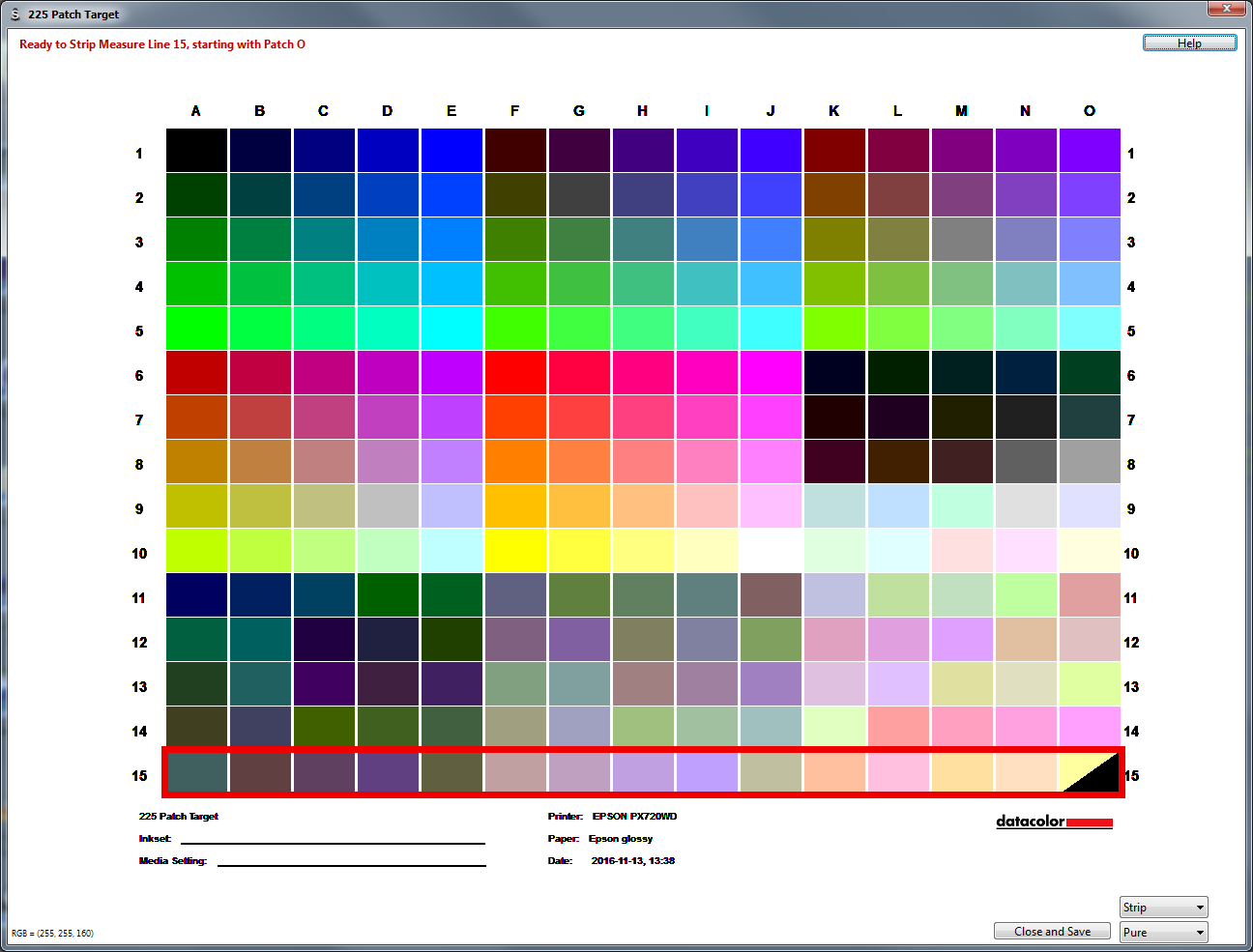Click Close and Save button
The image size is (1253, 952).
click(x=1052, y=931)
